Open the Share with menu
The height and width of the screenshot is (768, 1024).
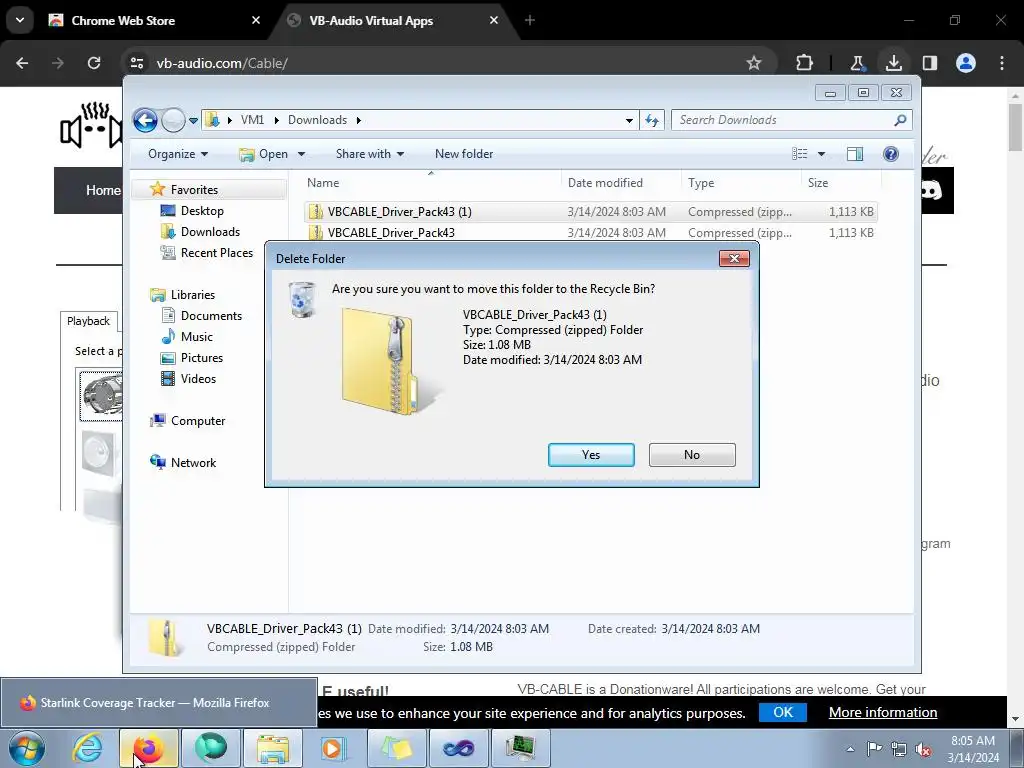[370, 154]
